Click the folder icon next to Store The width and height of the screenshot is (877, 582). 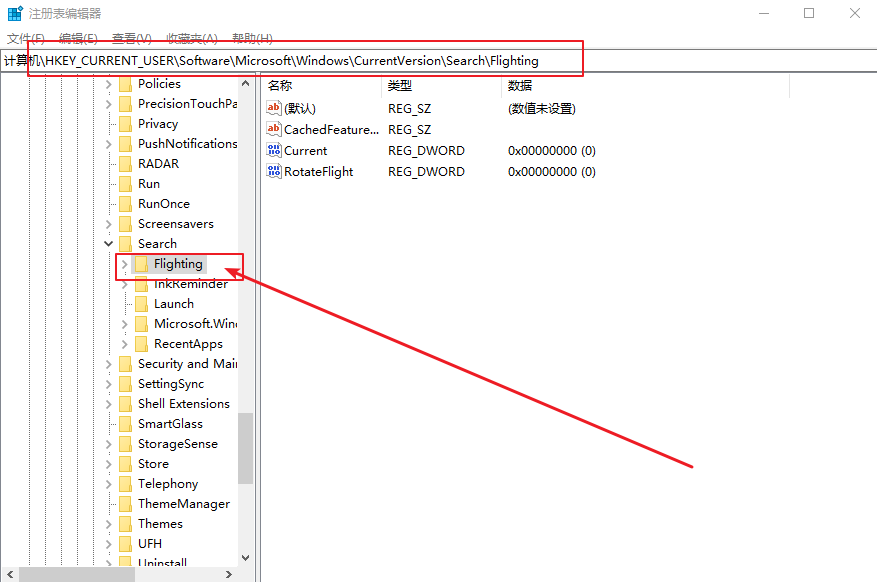125,464
